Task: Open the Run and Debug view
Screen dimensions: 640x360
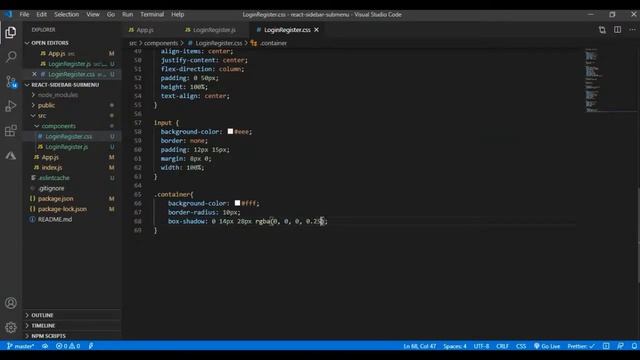Action: click(11, 106)
